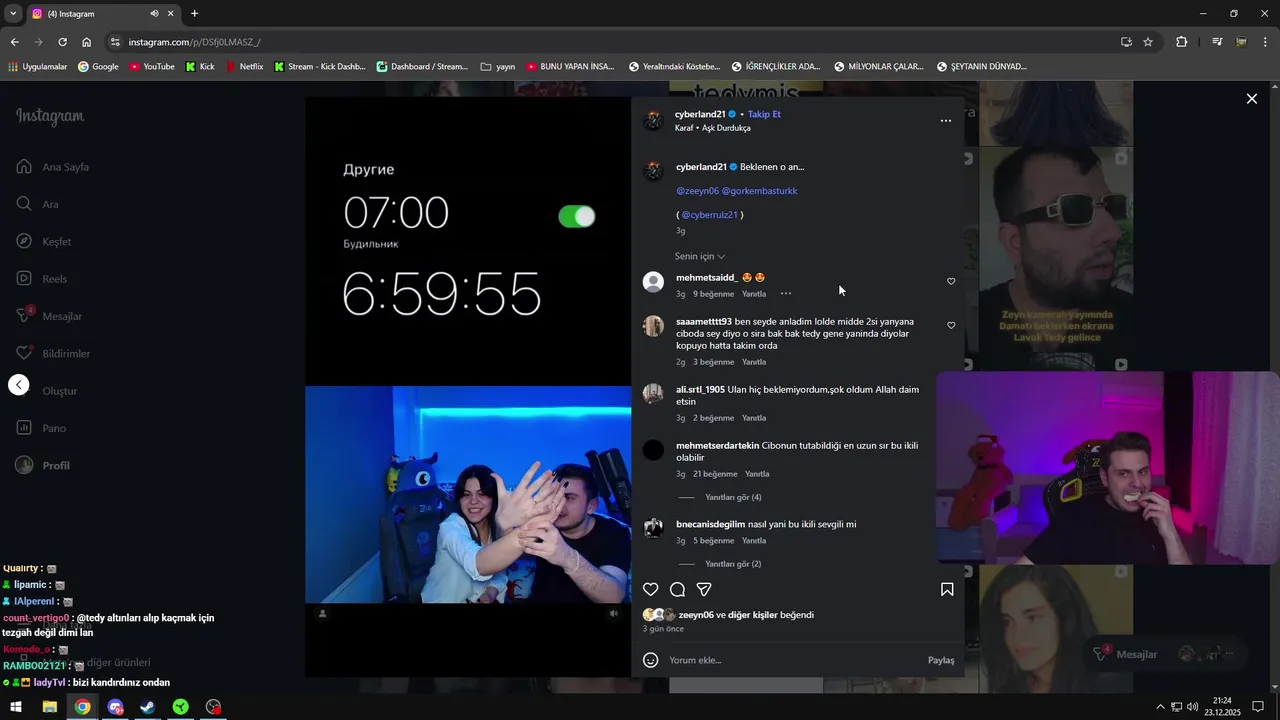
Task: Open @zeeyn06 mention link
Action: point(697,190)
